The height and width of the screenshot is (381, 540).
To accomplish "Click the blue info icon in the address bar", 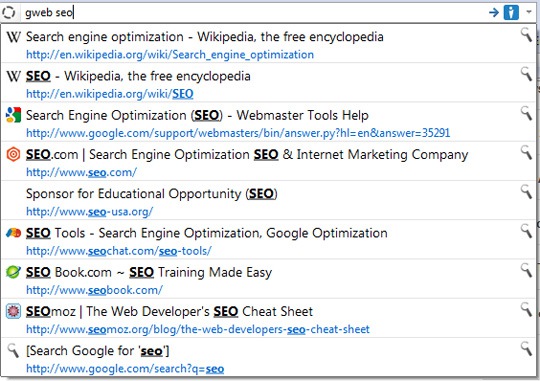I will [511, 13].
